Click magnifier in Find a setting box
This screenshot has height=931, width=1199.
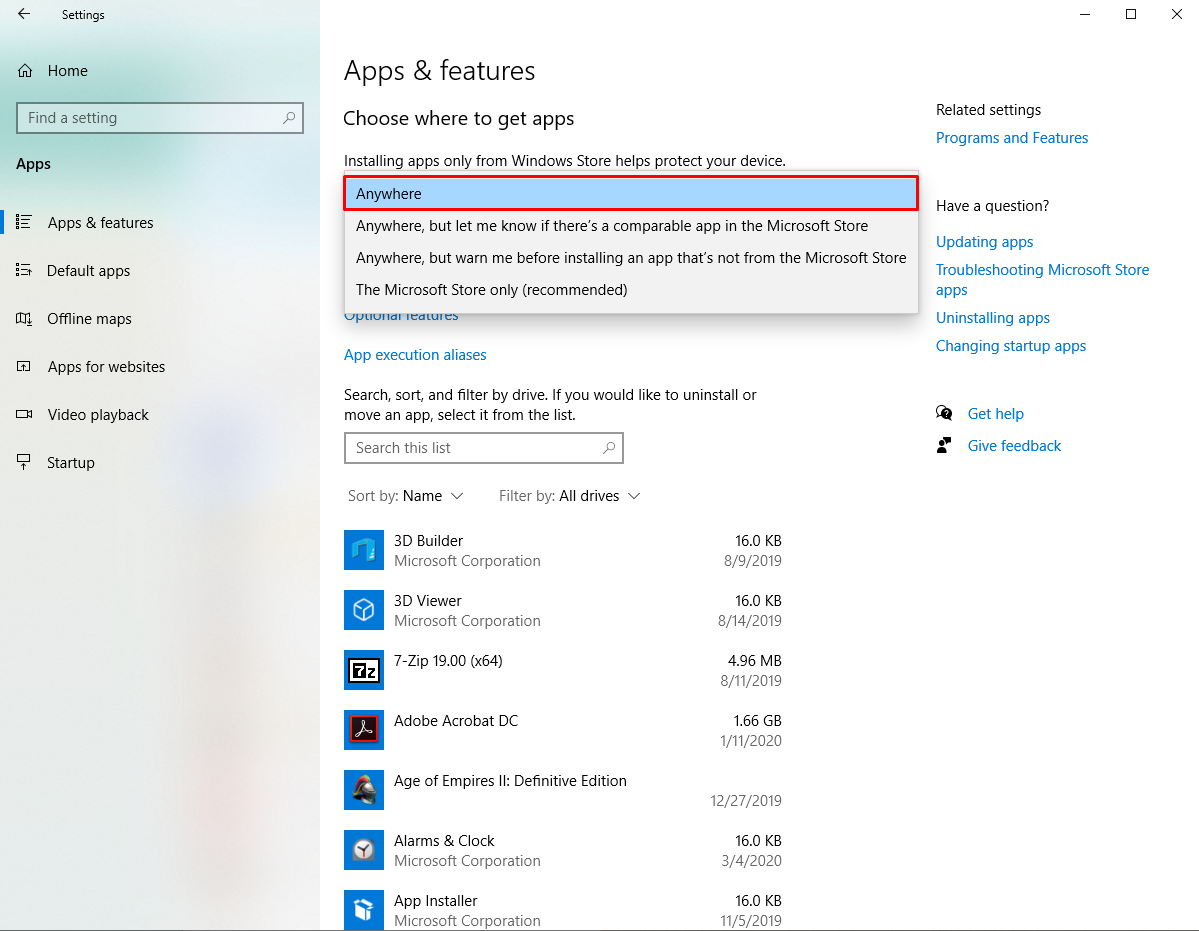(x=289, y=118)
